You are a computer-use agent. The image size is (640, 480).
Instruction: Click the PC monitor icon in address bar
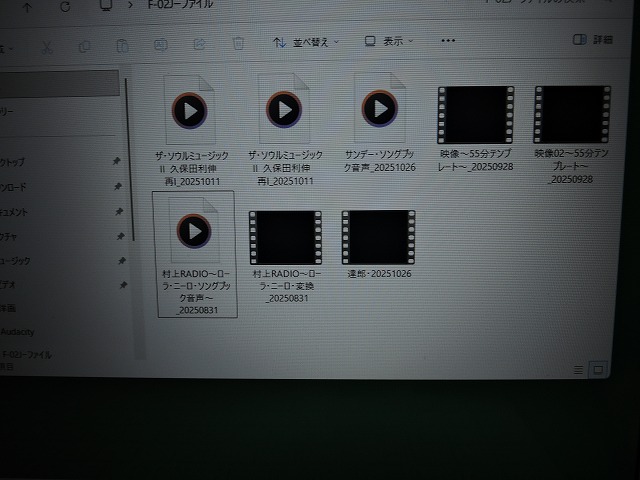click(106, 6)
